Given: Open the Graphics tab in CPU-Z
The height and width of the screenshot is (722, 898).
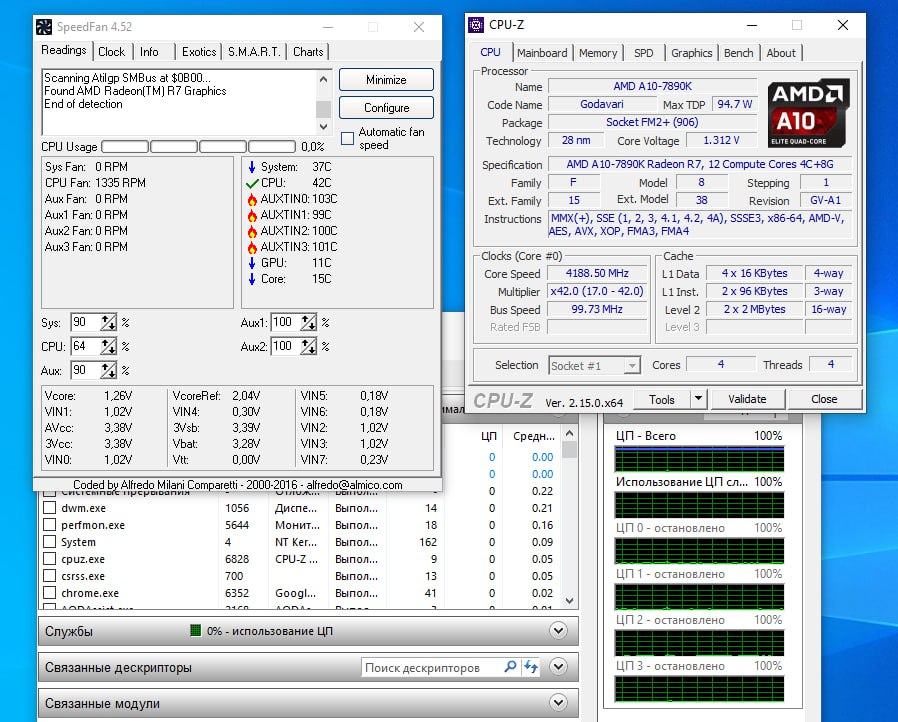Looking at the screenshot, I should click(x=691, y=53).
